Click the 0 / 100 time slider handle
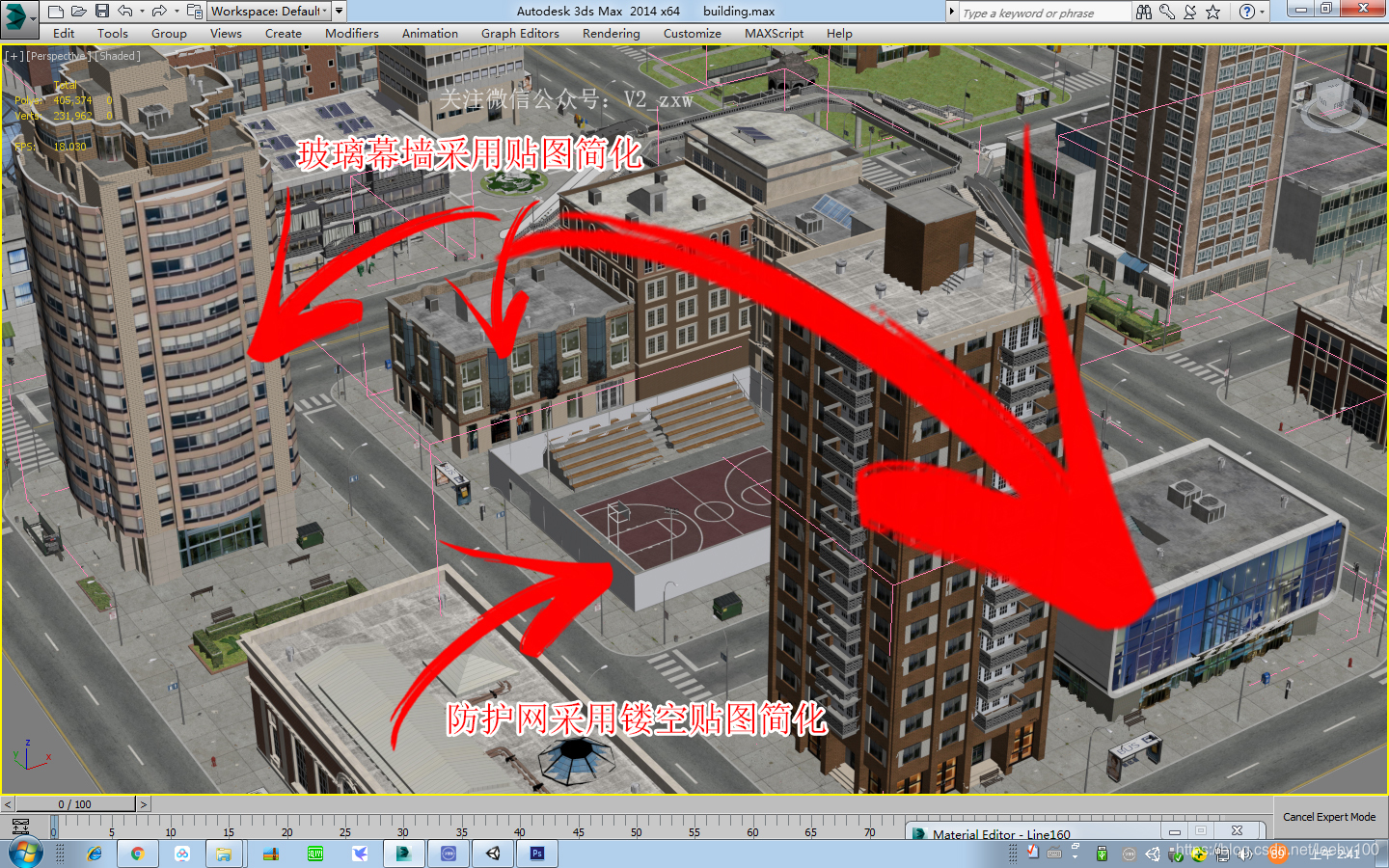 pos(75,803)
